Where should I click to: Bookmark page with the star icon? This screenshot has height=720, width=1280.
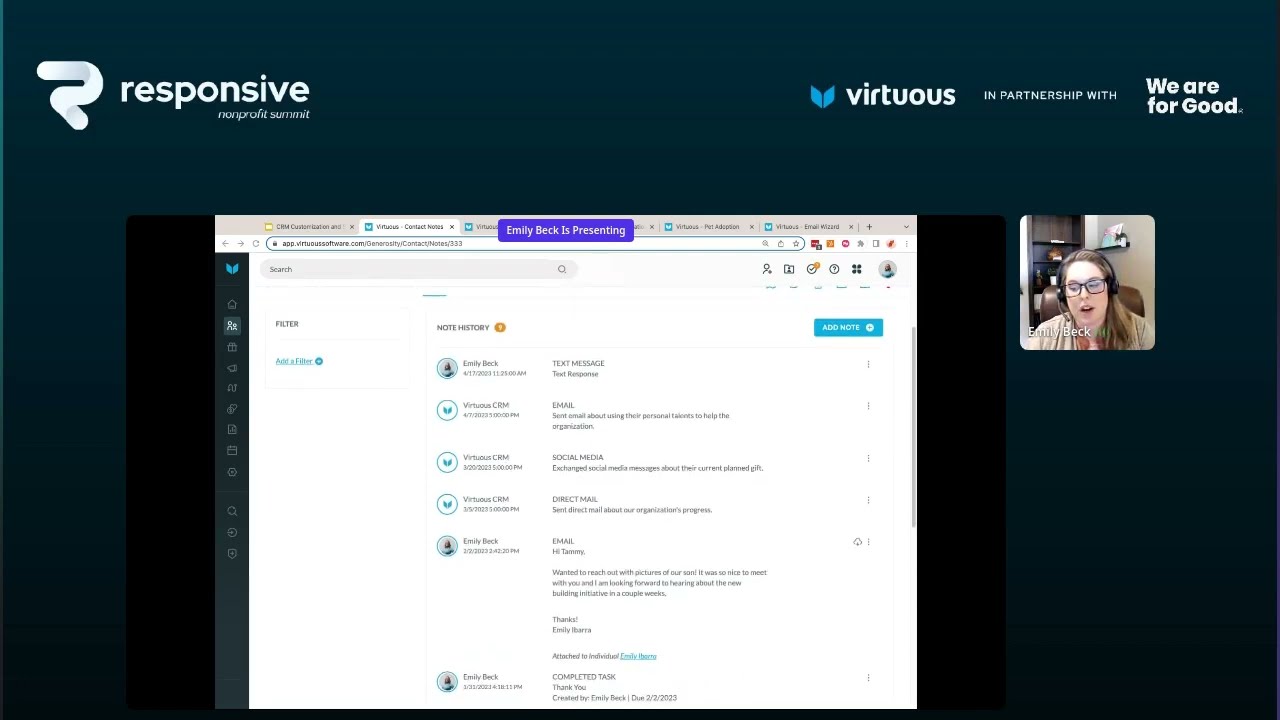point(796,244)
